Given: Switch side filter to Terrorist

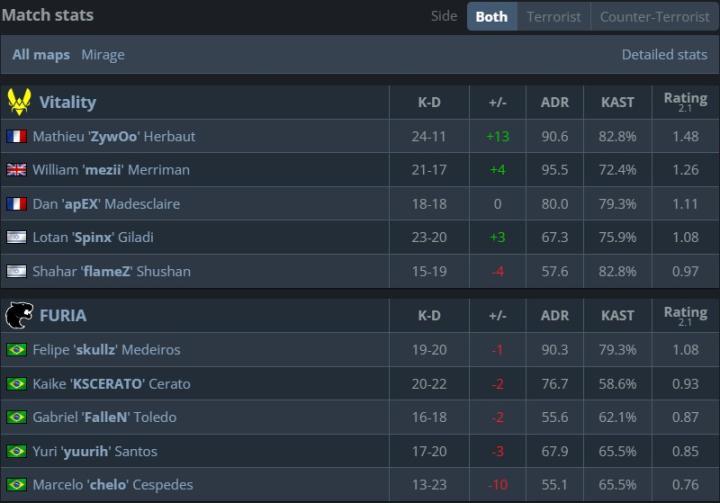Looking at the screenshot, I should coord(554,17).
